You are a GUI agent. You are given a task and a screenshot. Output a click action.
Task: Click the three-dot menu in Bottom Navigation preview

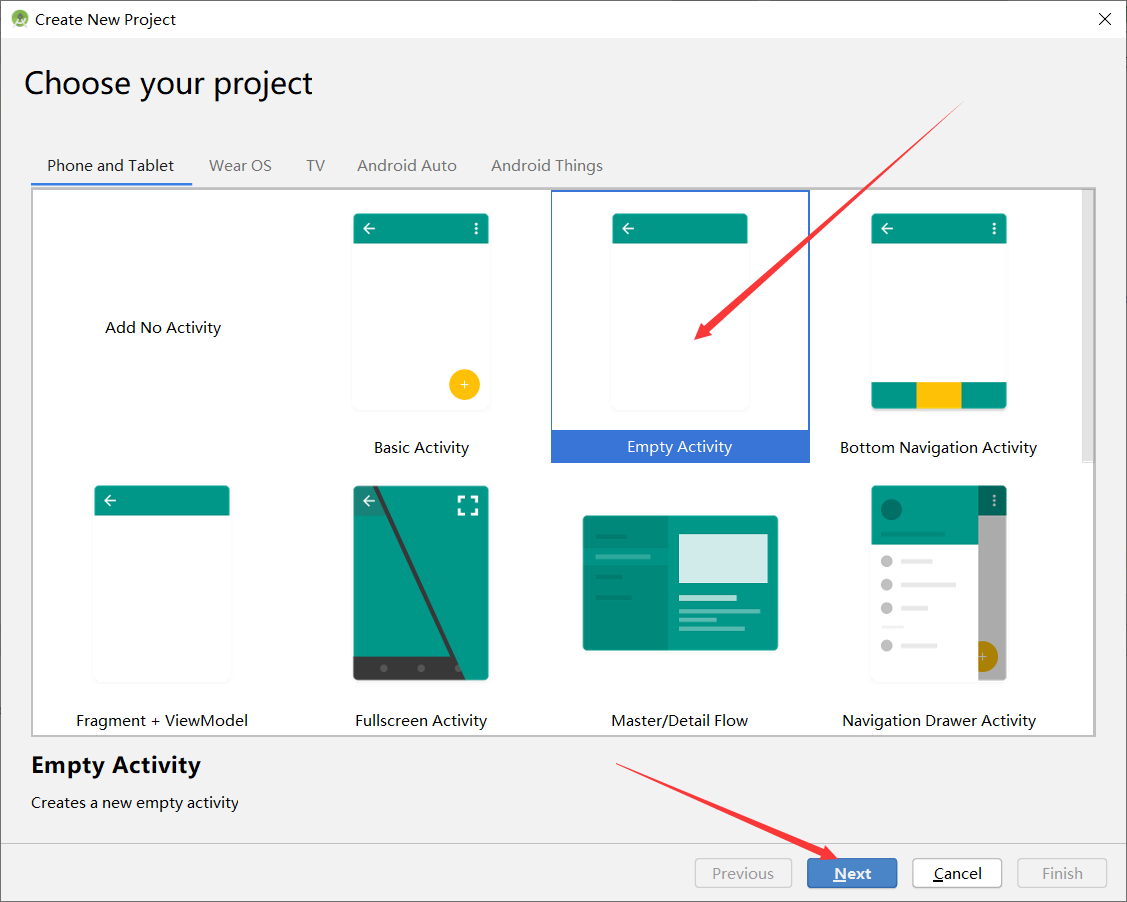click(994, 229)
